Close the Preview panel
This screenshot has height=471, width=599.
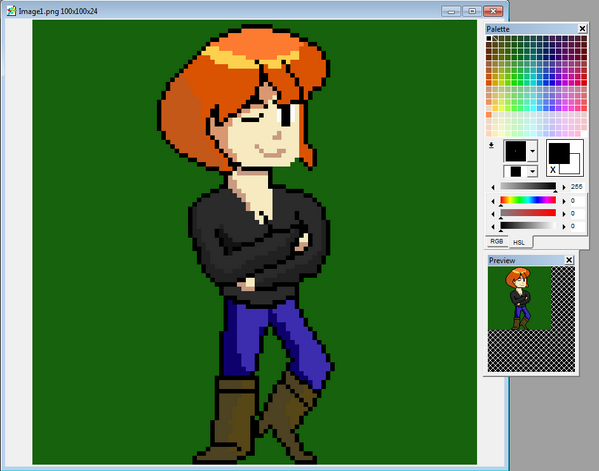coord(569,260)
